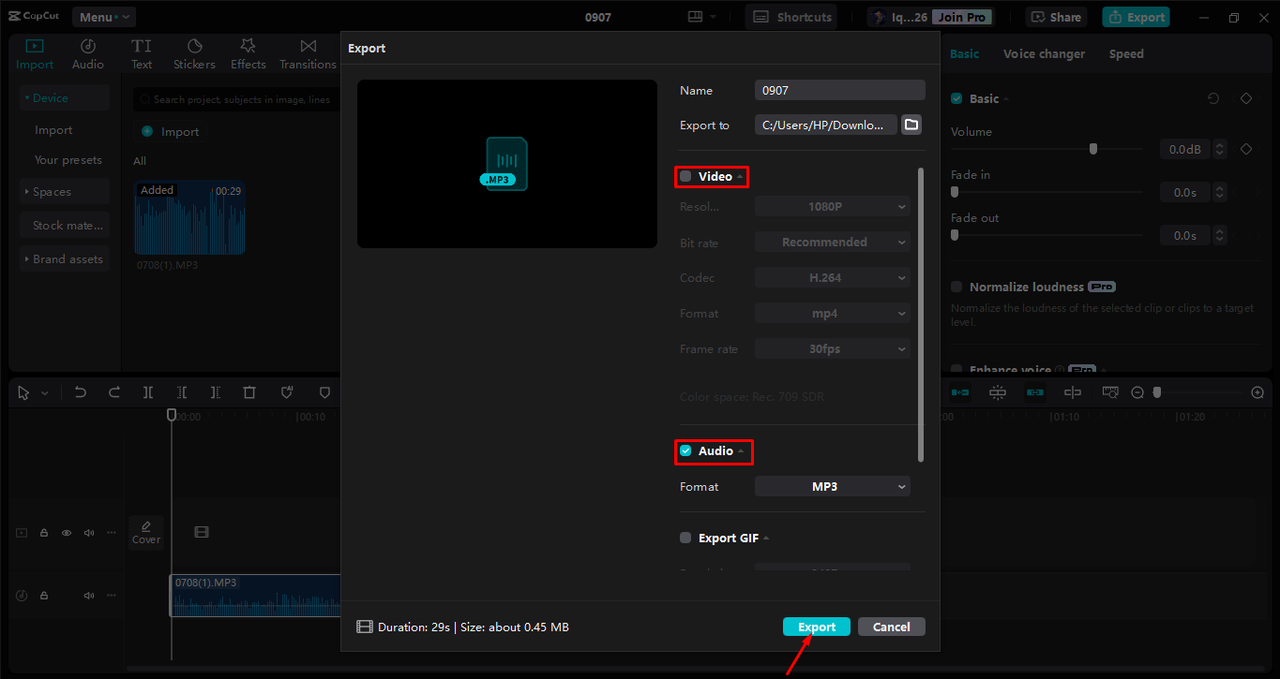Image resolution: width=1280 pixels, height=679 pixels.
Task: Uncheck the Audio export checkbox
Action: tap(685, 451)
